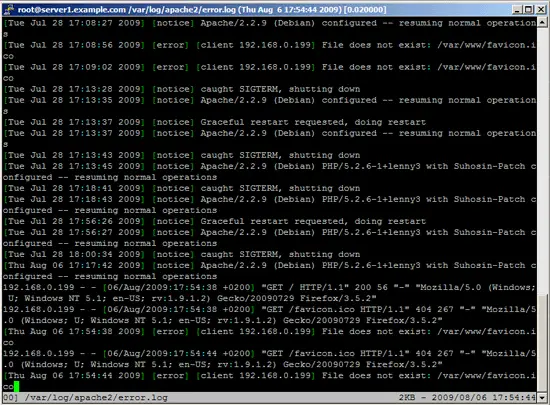Click the PuTTY icon in title bar
550x405 pixels.
tap(9, 9)
